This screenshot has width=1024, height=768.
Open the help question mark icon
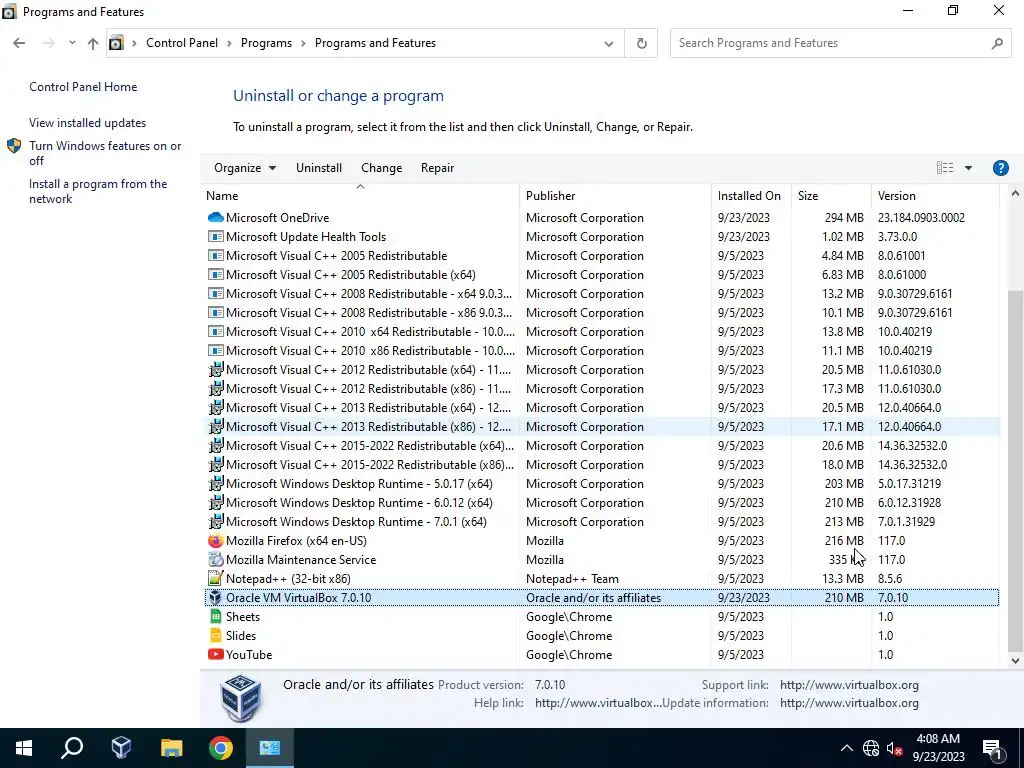(x=1000, y=168)
